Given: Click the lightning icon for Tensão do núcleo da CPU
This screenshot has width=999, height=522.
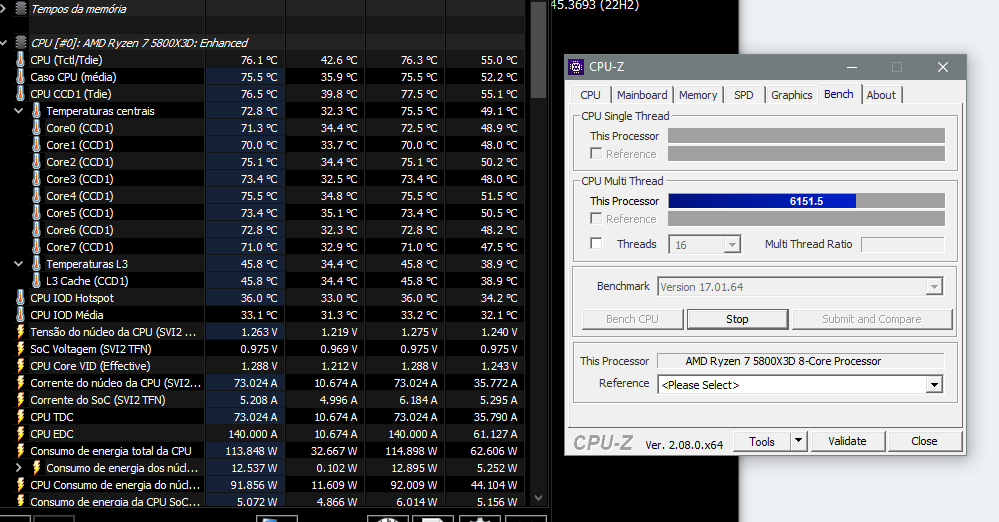Looking at the screenshot, I should coord(20,332).
